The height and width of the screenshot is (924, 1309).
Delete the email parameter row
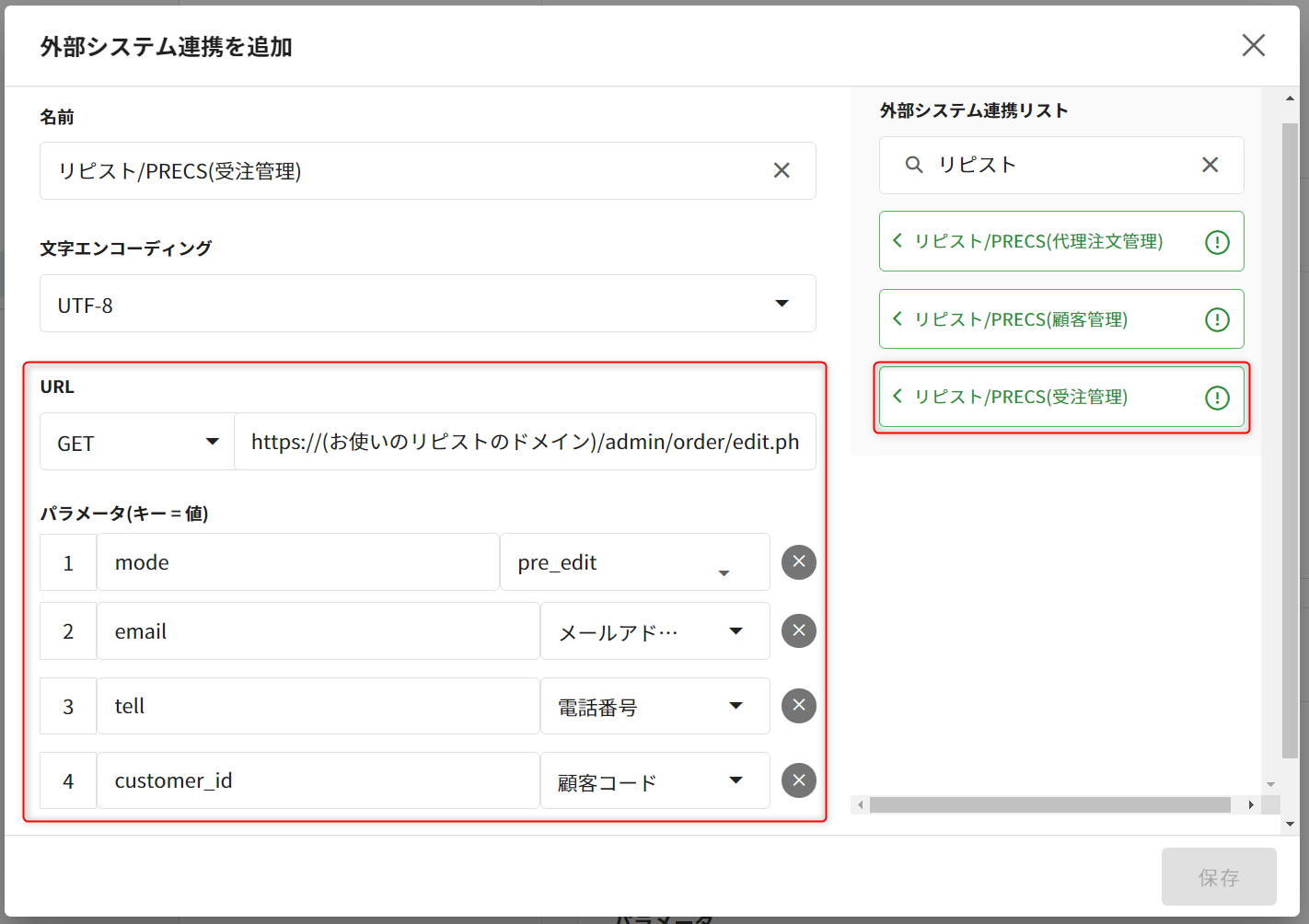[798, 631]
